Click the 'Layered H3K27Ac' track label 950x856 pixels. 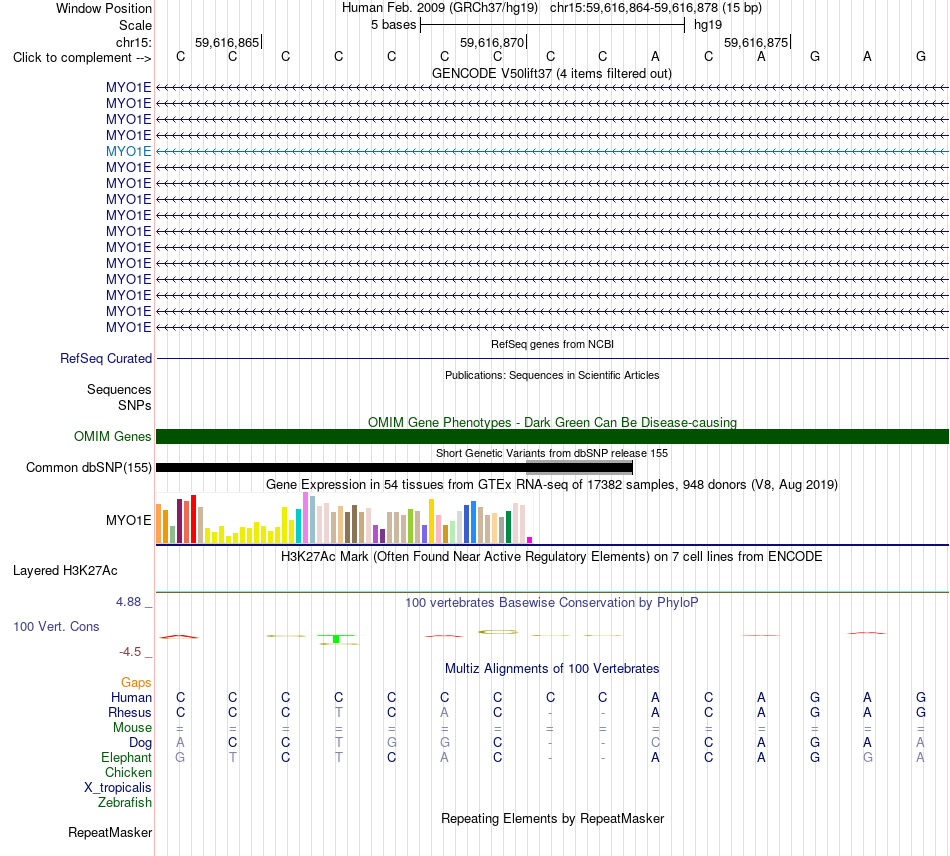pos(65,571)
